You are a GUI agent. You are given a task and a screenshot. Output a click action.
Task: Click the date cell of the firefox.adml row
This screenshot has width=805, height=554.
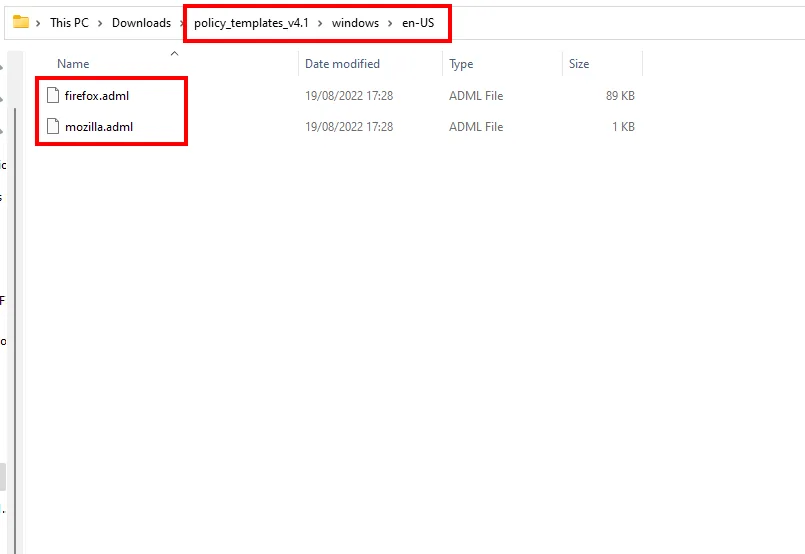(x=349, y=95)
